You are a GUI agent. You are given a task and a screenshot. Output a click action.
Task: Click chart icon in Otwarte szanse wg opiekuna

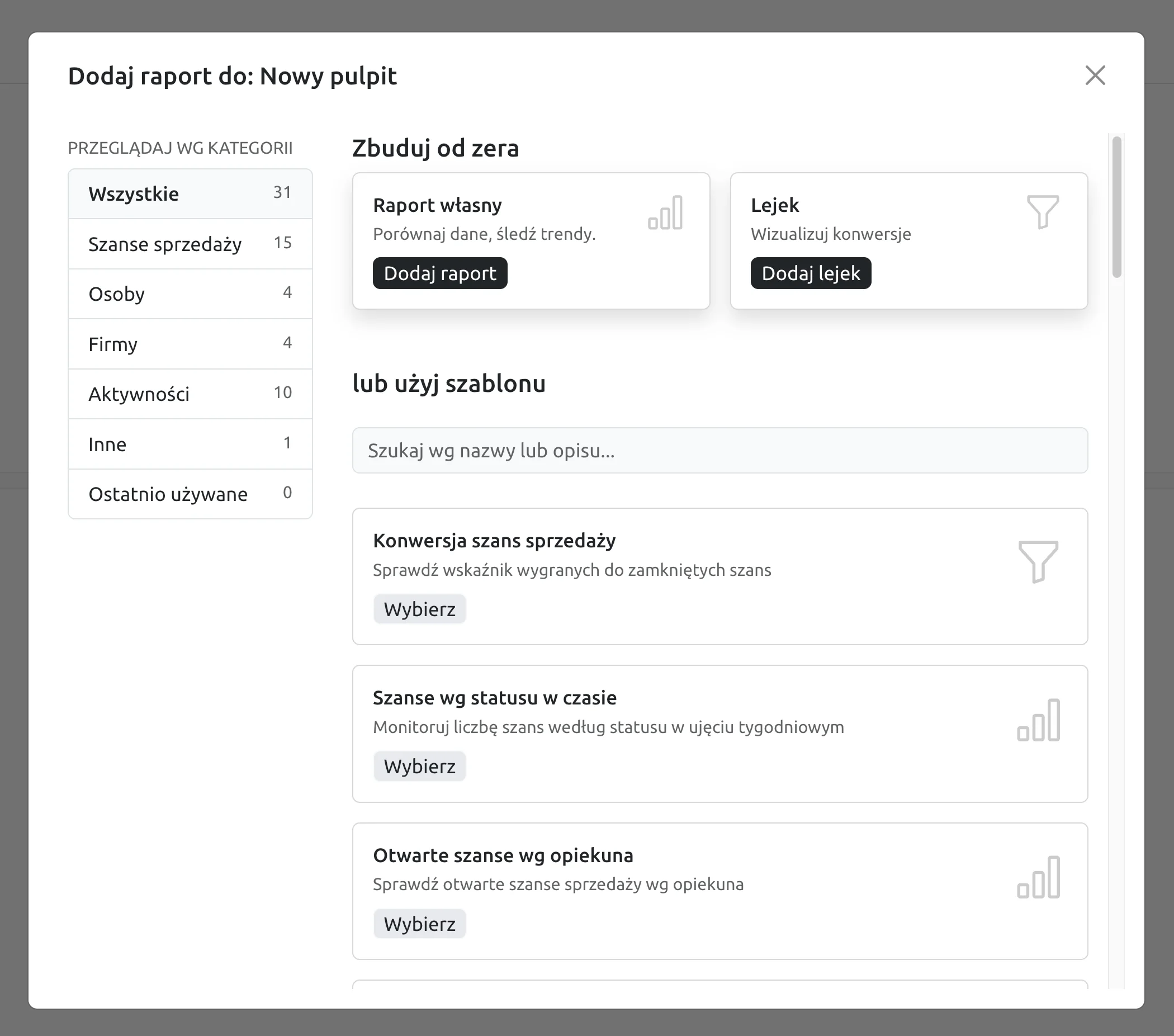[x=1038, y=877]
